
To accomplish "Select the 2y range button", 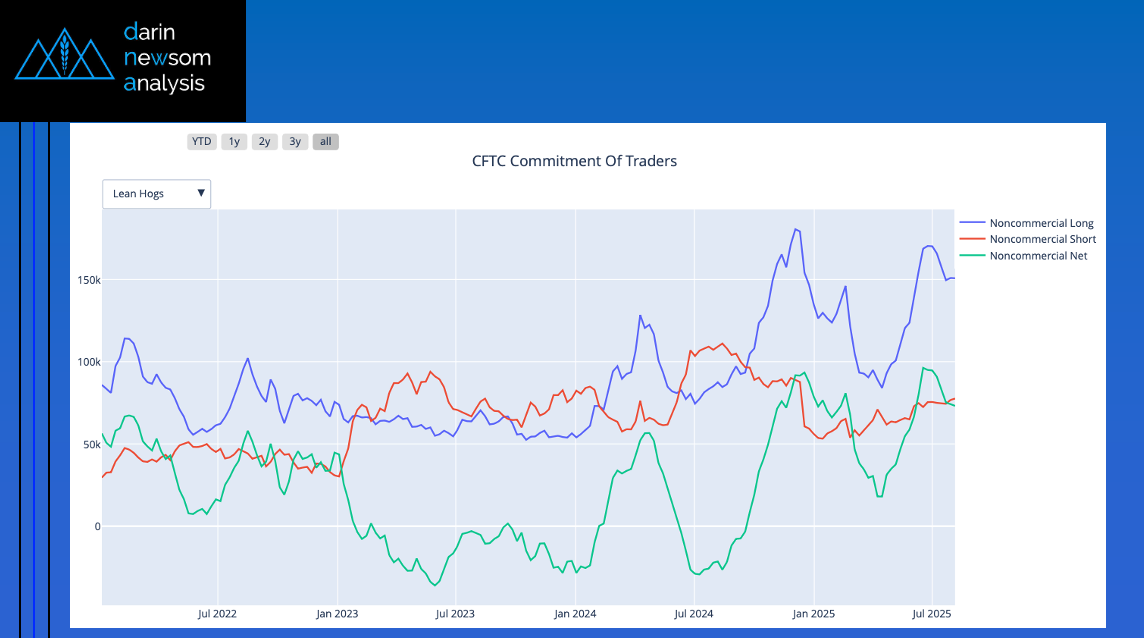I will click(x=265, y=142).
